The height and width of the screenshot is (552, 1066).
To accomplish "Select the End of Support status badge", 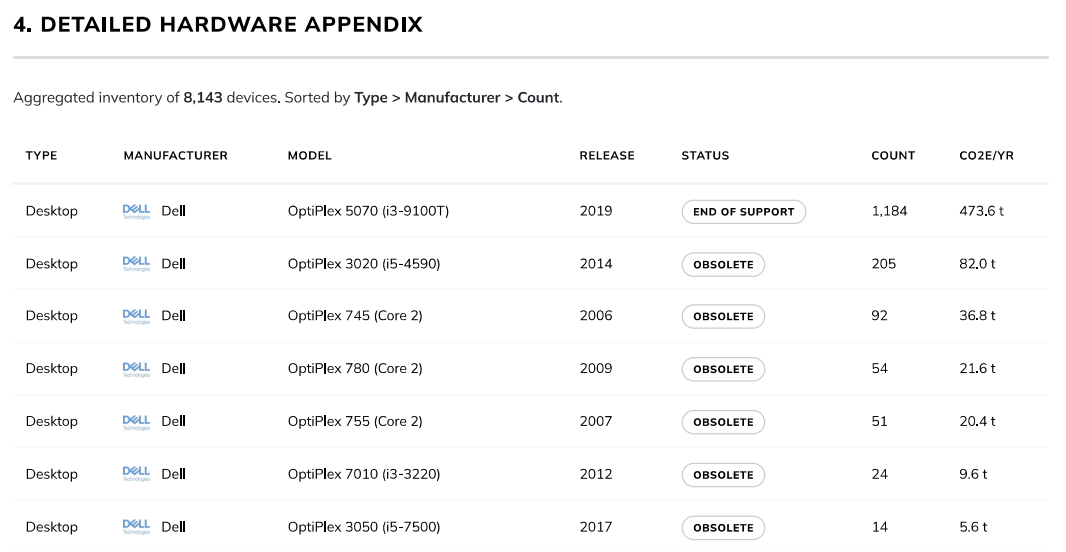I will click(743, 212).
